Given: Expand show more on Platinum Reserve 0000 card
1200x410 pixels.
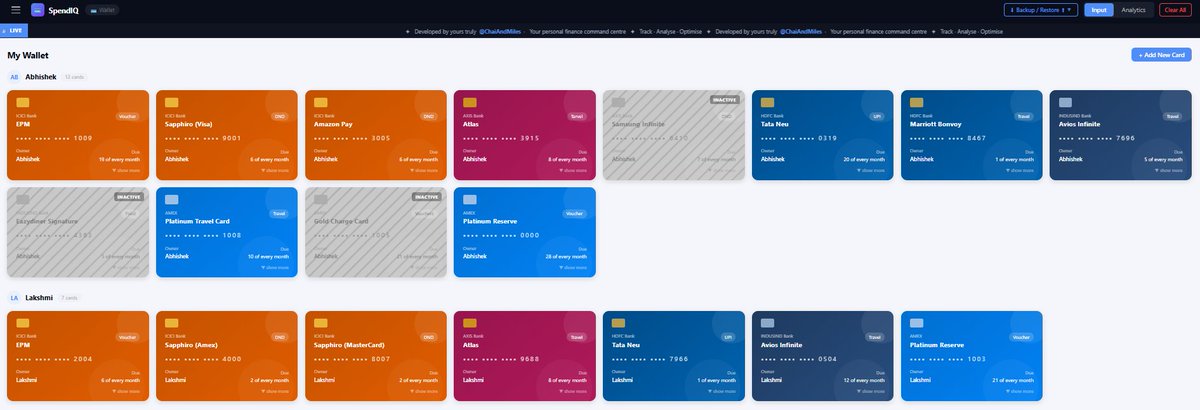Looking at the screenshot, I should pyautogui.click(x=574, y=268).
